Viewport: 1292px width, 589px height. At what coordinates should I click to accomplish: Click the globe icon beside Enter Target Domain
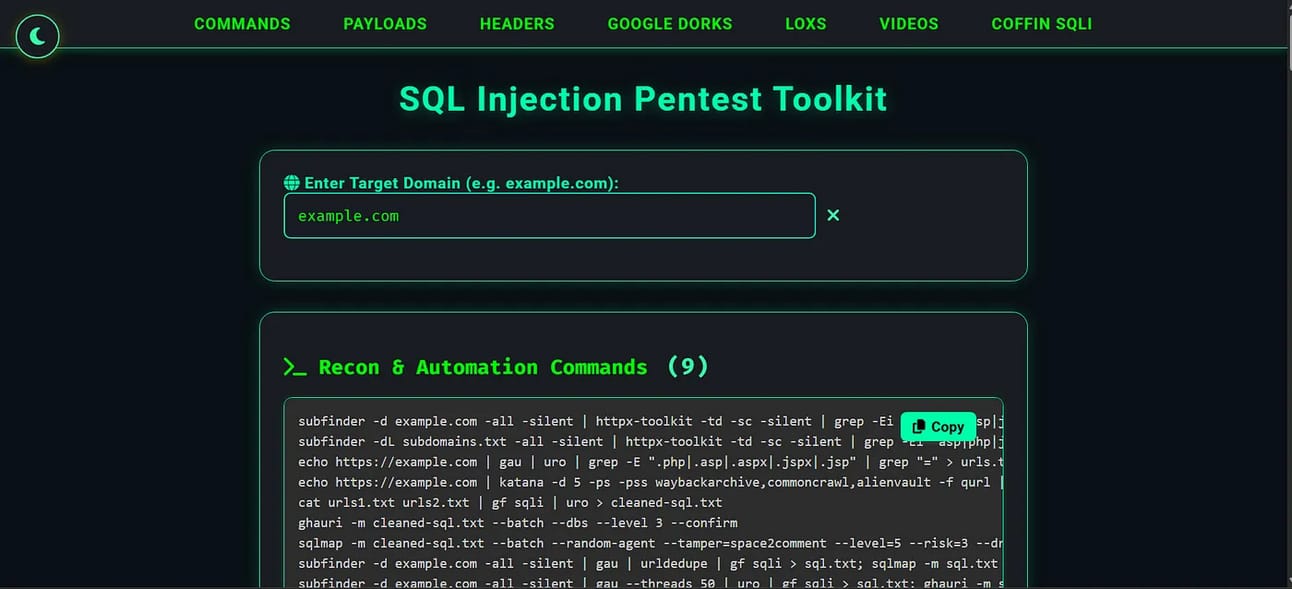point(292,183)
